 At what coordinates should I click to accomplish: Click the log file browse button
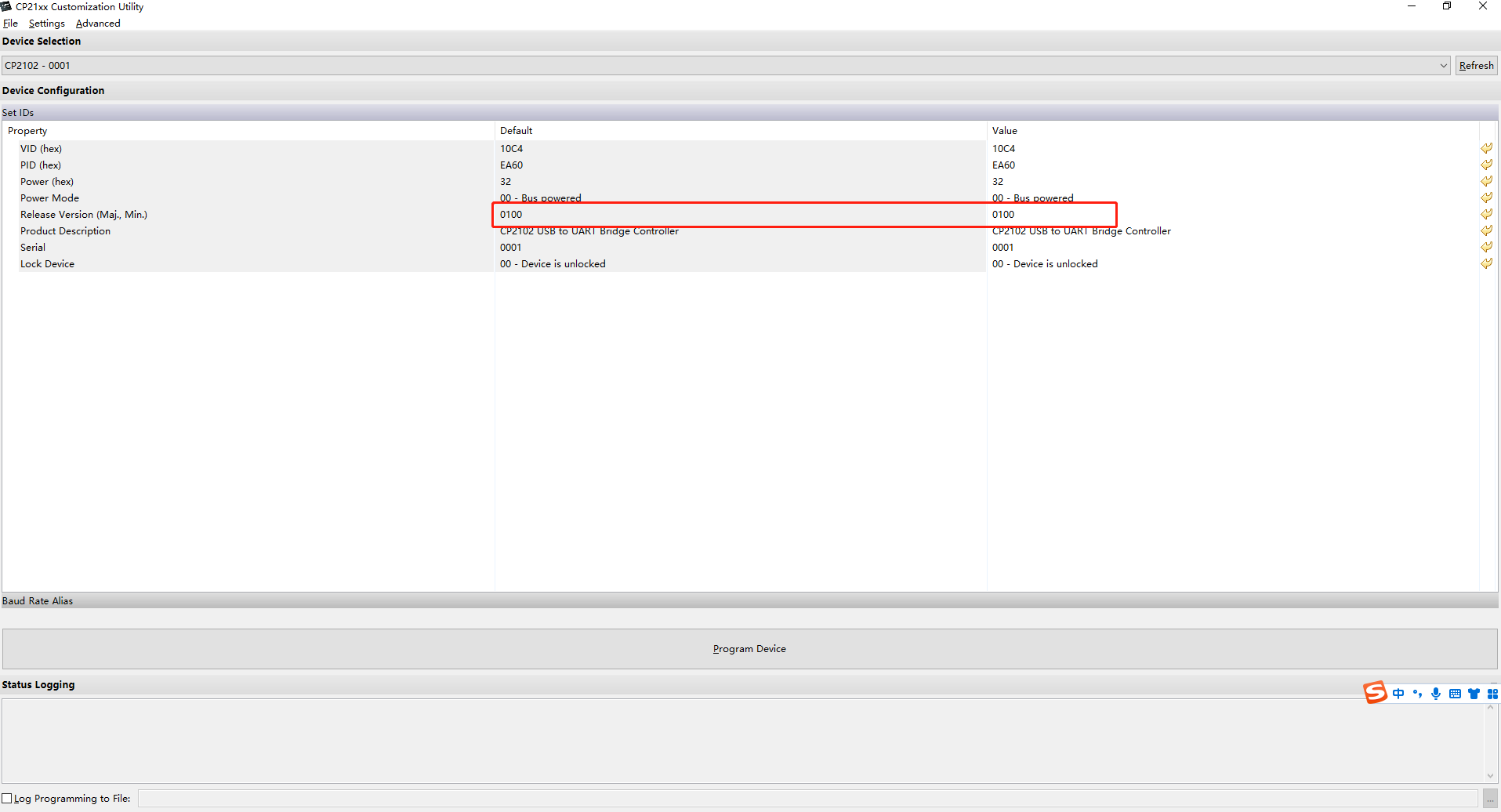tap(1491, 799)
